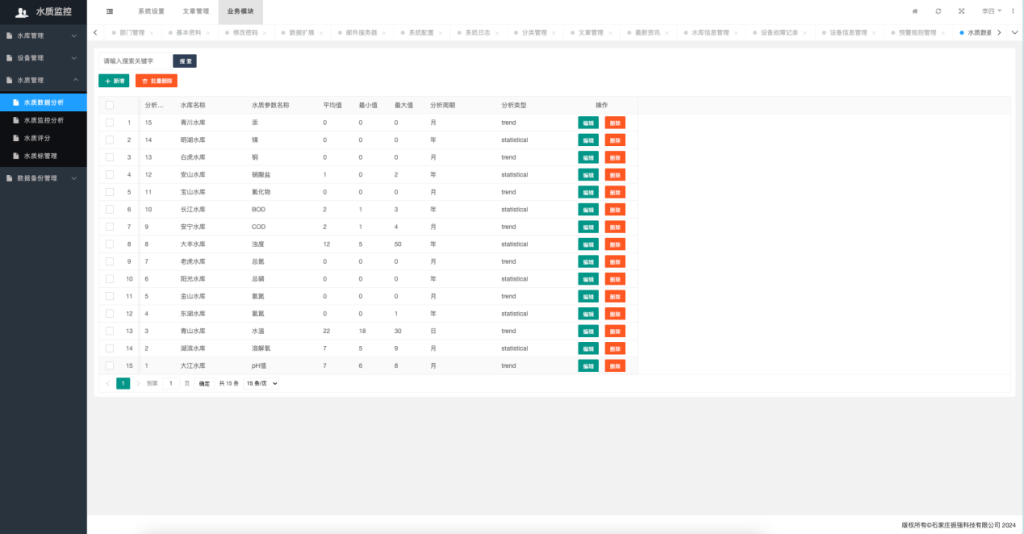Focus the search keyword input field
The width and height of the screenshot is (1024, 534).
click(134, 61)
